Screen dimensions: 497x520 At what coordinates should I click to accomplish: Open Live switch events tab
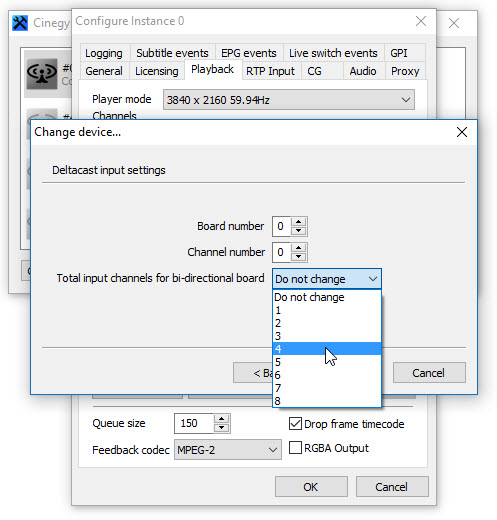point(333,53)
